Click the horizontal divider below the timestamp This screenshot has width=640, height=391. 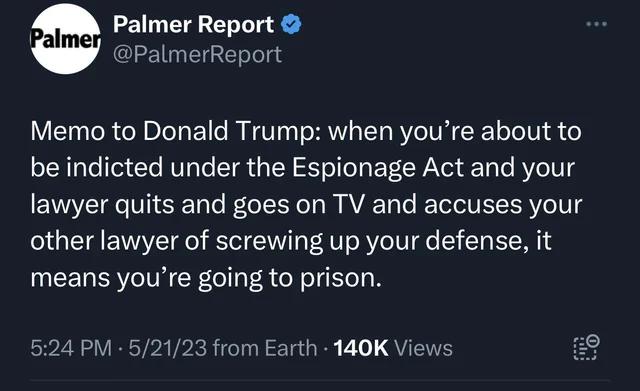[x=320, y=381]
